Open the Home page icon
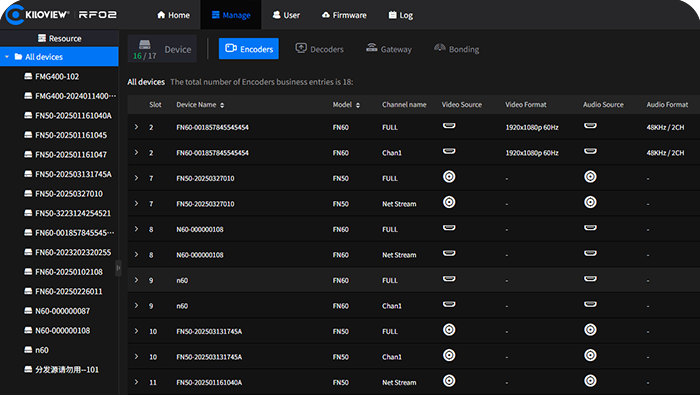The image size is (700, 395). pyautogui.click(x=161, y=15)
